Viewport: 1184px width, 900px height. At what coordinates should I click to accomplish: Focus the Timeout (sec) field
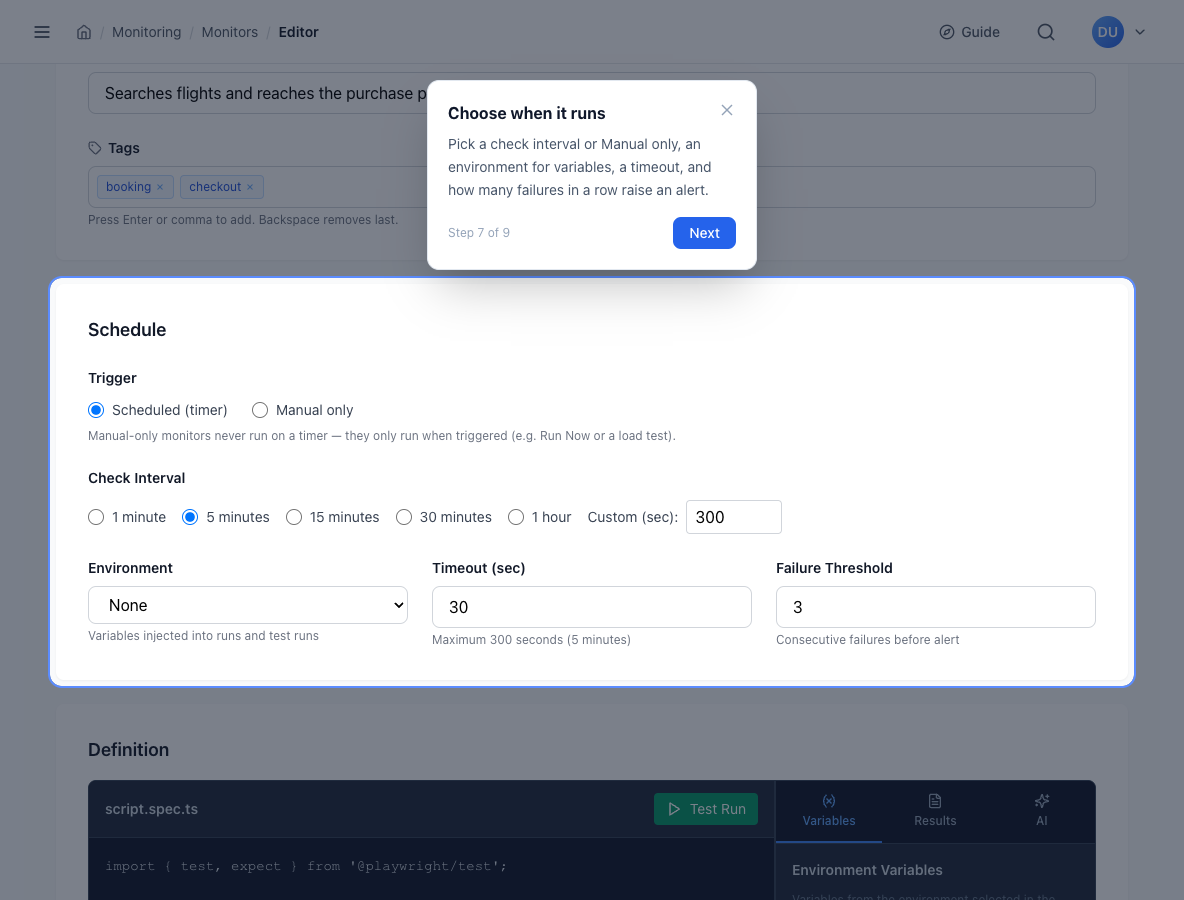click(x=591, y=607)
